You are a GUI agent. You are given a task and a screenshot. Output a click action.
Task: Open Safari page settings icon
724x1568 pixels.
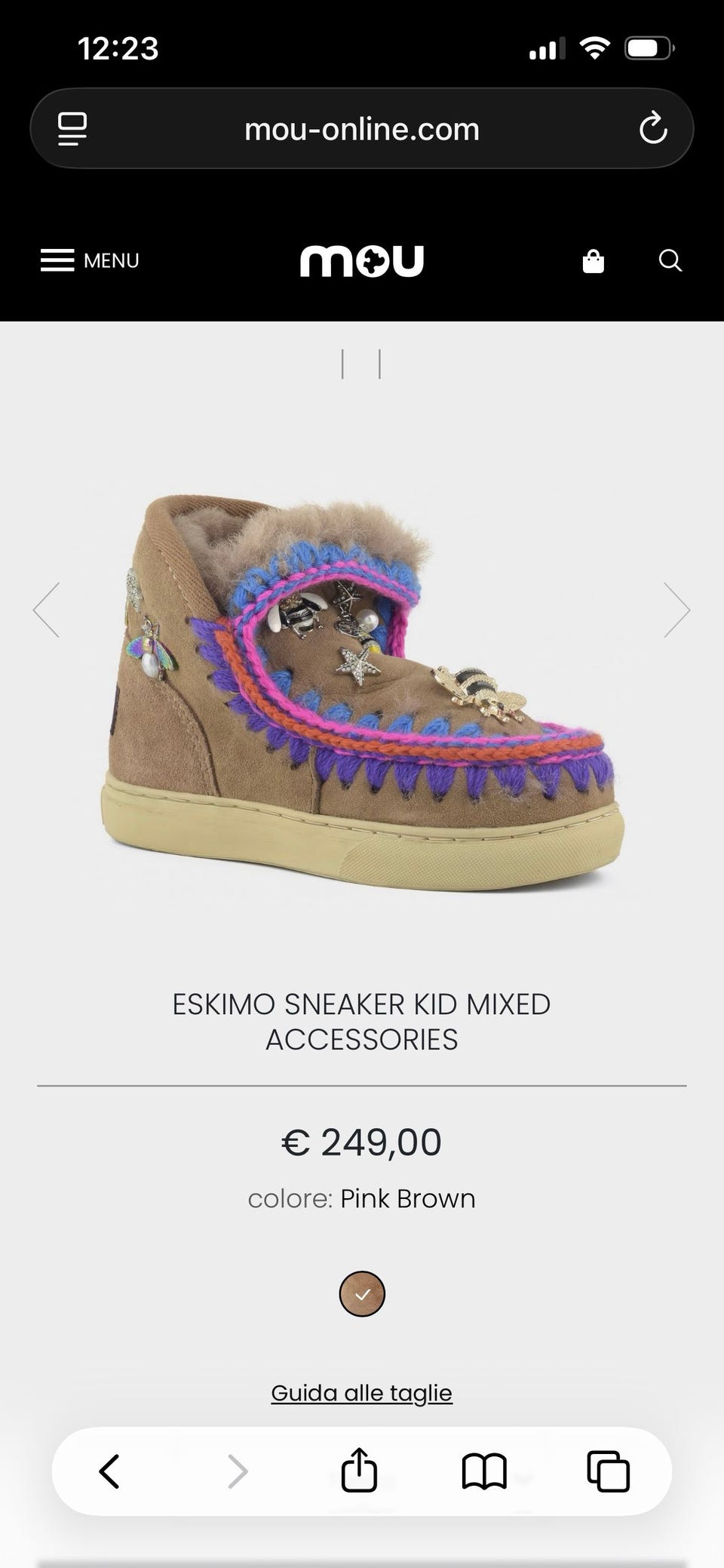click(72, 129)
